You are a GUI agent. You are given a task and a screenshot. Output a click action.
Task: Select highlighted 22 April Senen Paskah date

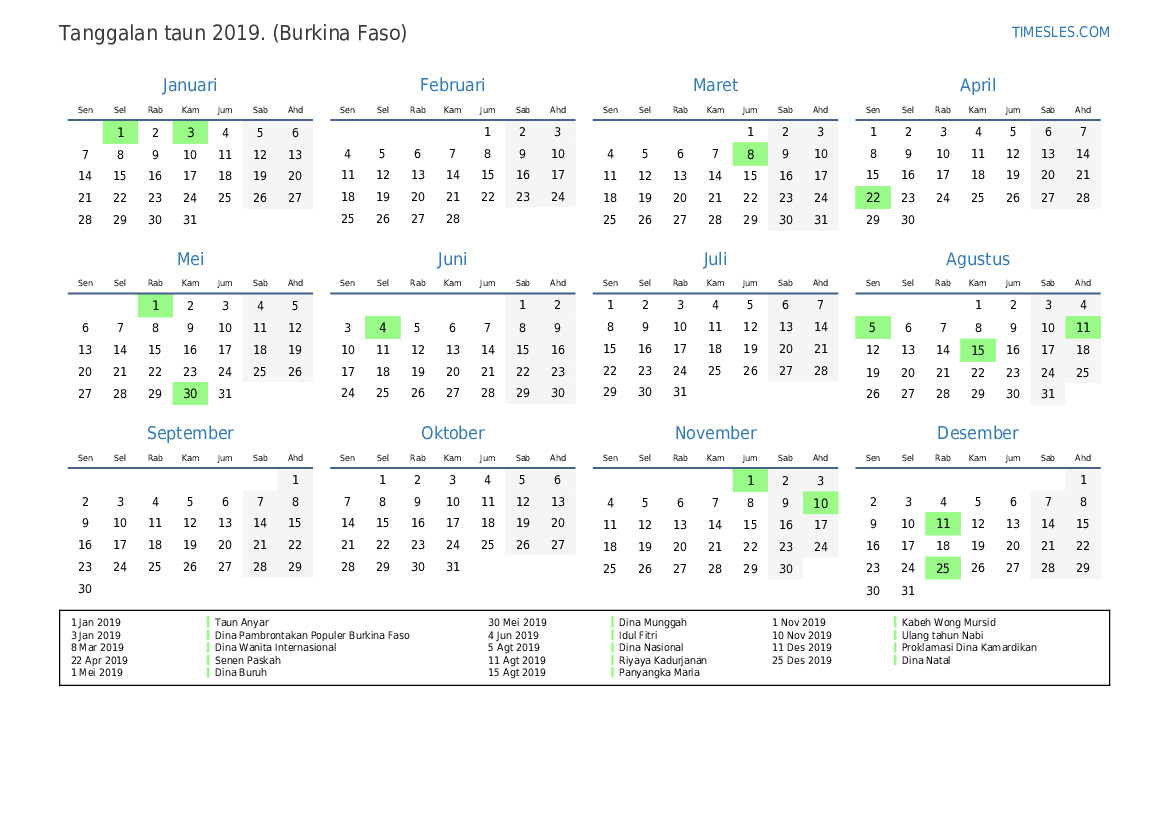pos(873,198)
